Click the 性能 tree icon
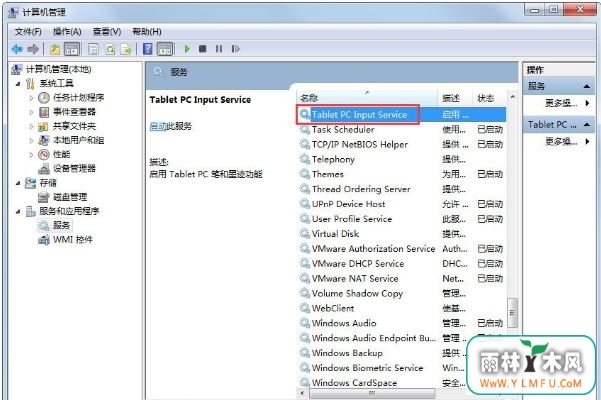This screenshot has width=601, height=400. (44, 155)
